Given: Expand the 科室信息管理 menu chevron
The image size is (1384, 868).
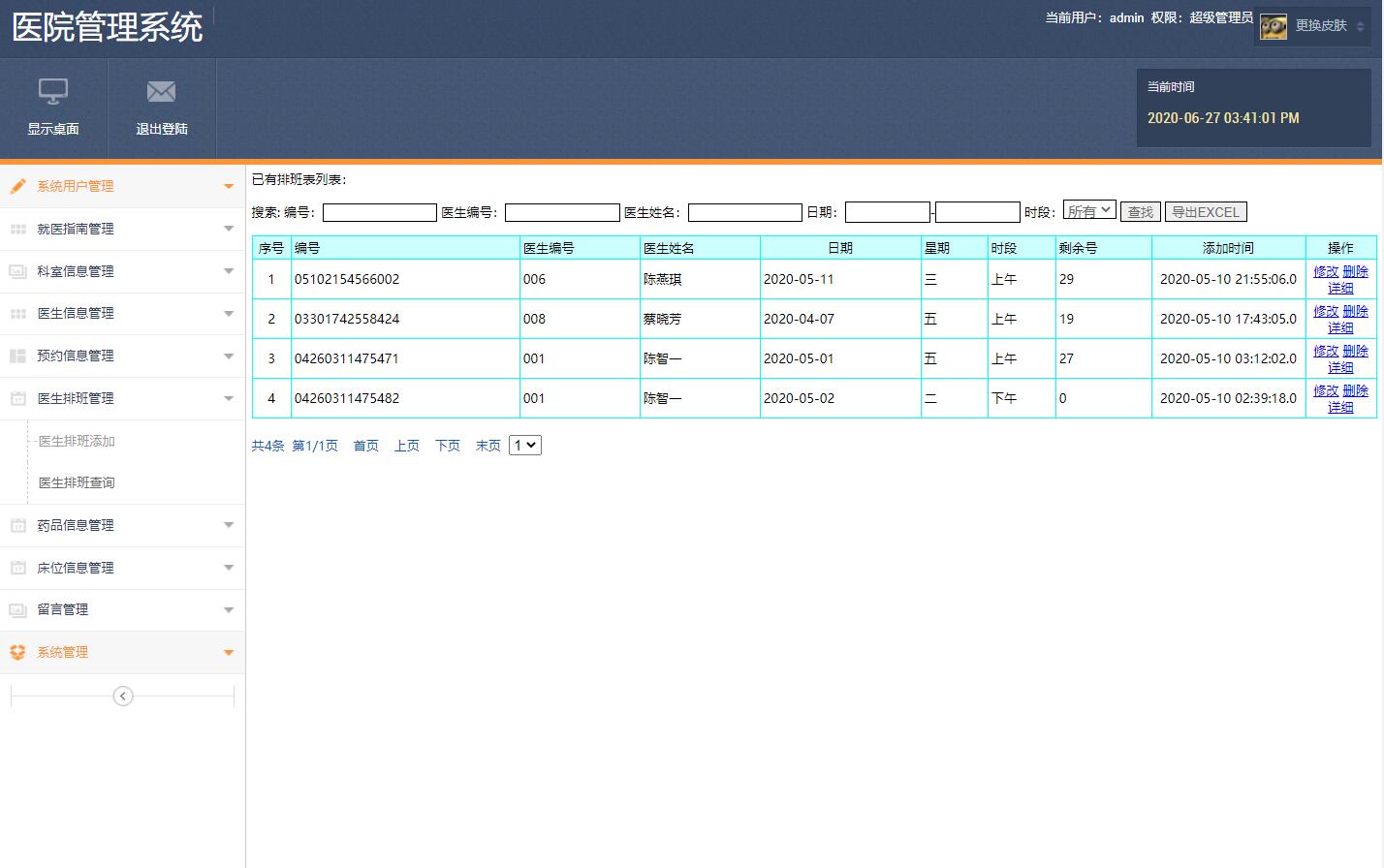Looking at the screenshot, I should (229, 270).
